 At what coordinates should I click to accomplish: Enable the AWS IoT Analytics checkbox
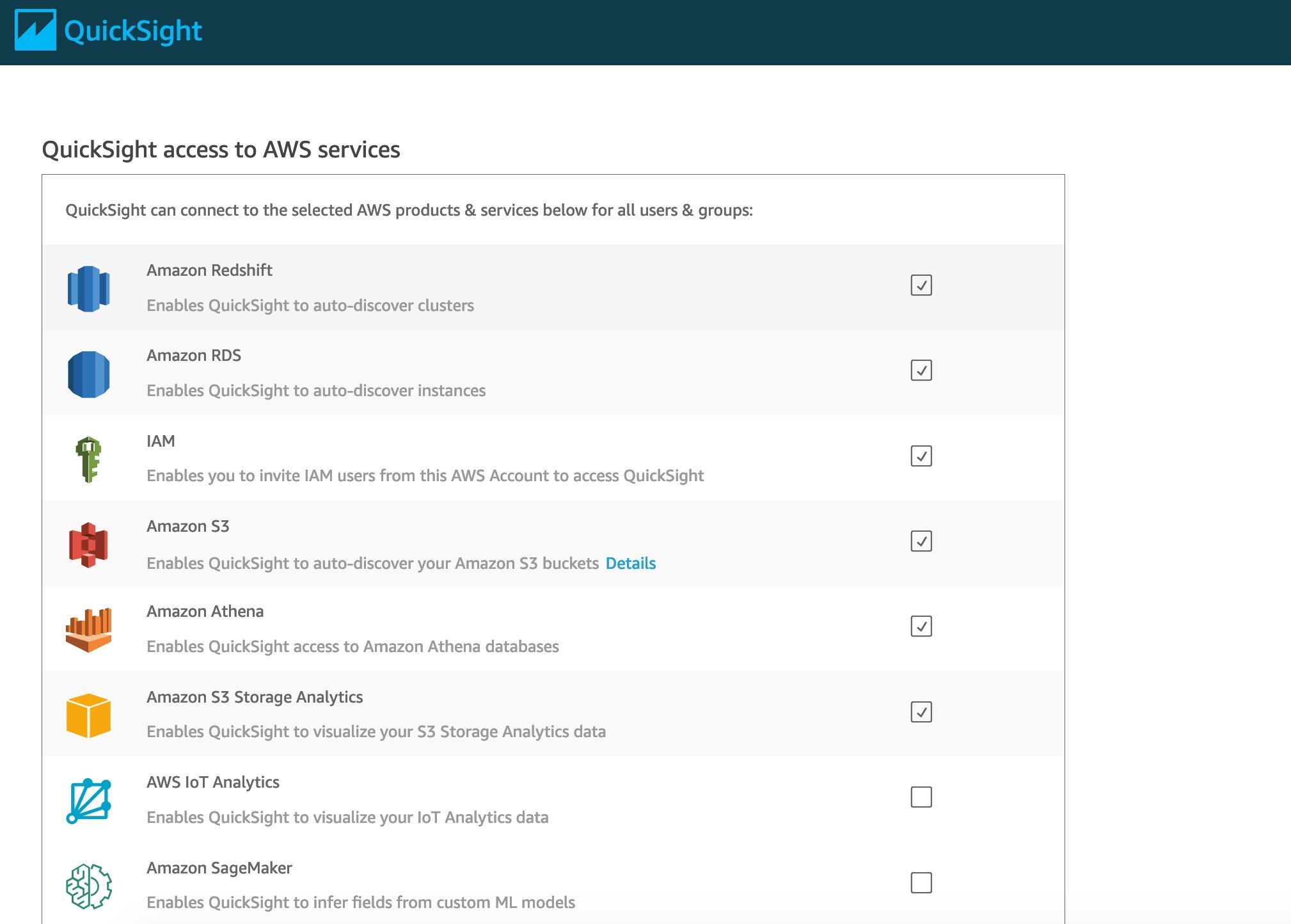pos(921,797)
